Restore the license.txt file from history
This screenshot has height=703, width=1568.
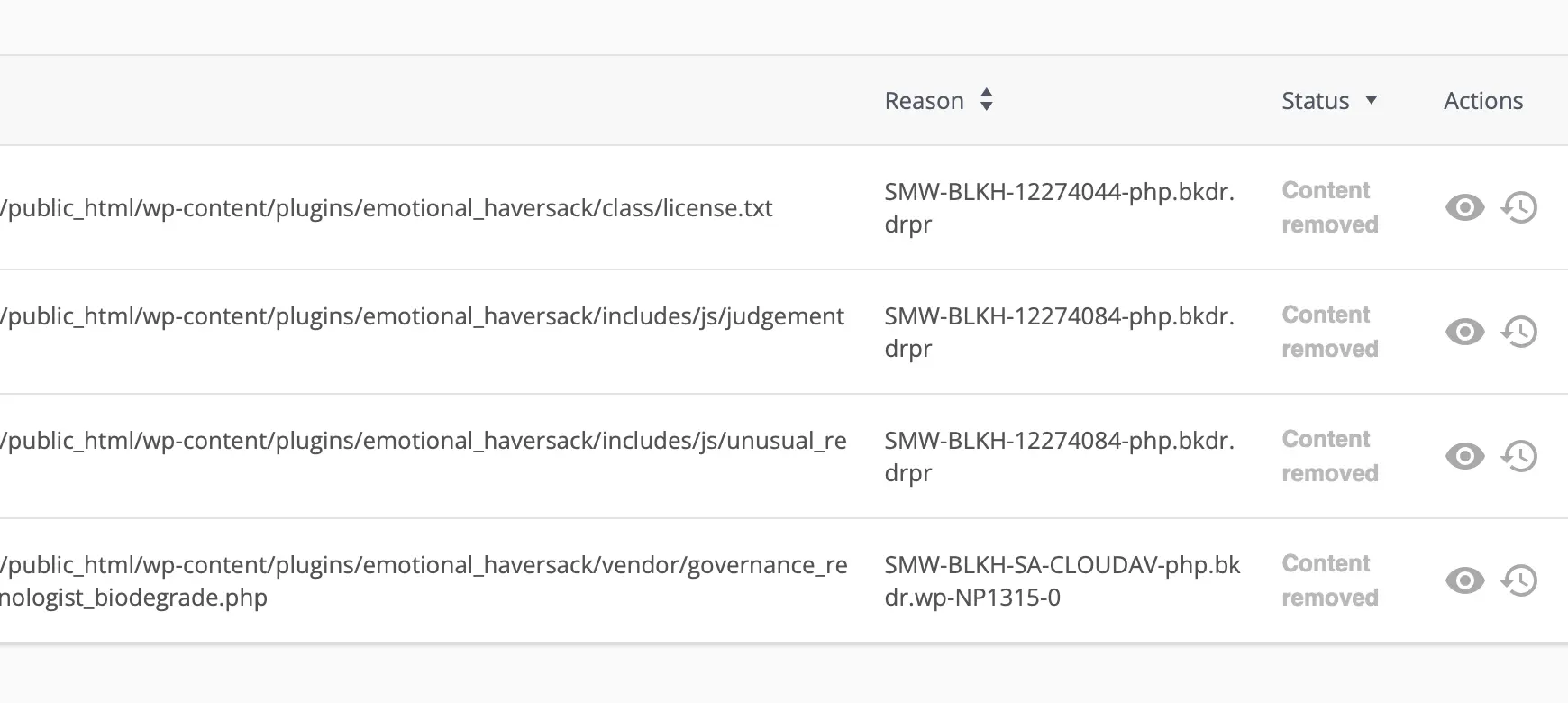1519,207
